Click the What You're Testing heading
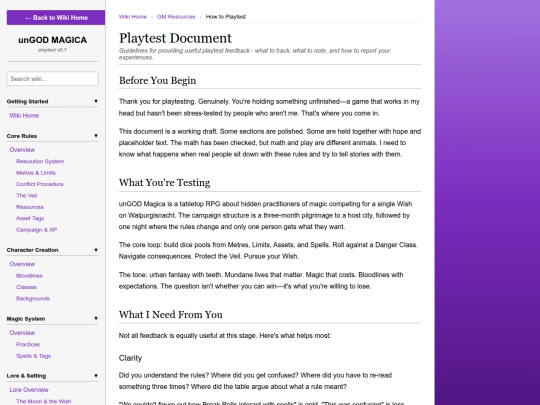 coord(164,182)
